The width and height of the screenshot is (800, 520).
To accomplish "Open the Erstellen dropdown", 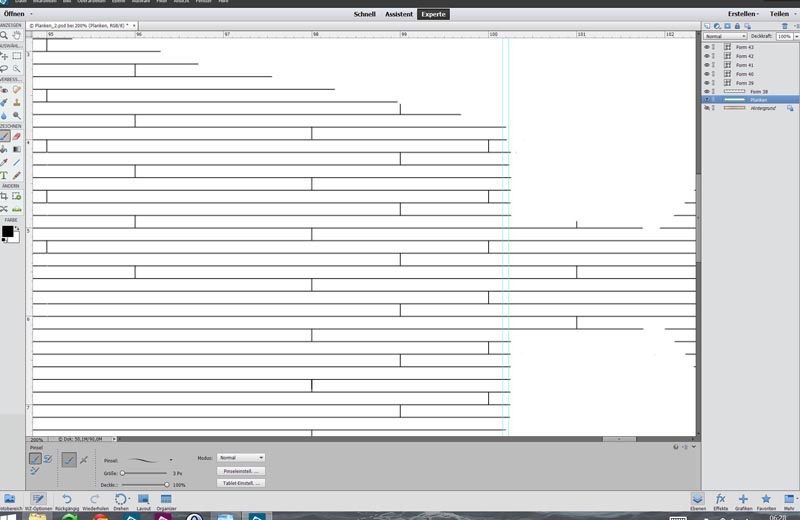I will 743,14.
